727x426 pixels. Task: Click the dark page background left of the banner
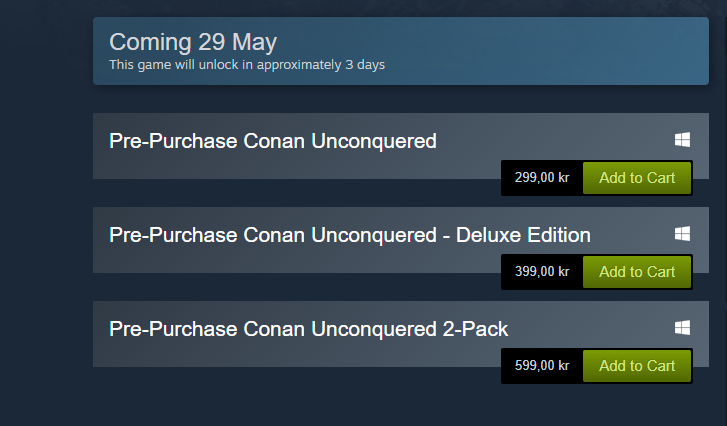[46, 51]
